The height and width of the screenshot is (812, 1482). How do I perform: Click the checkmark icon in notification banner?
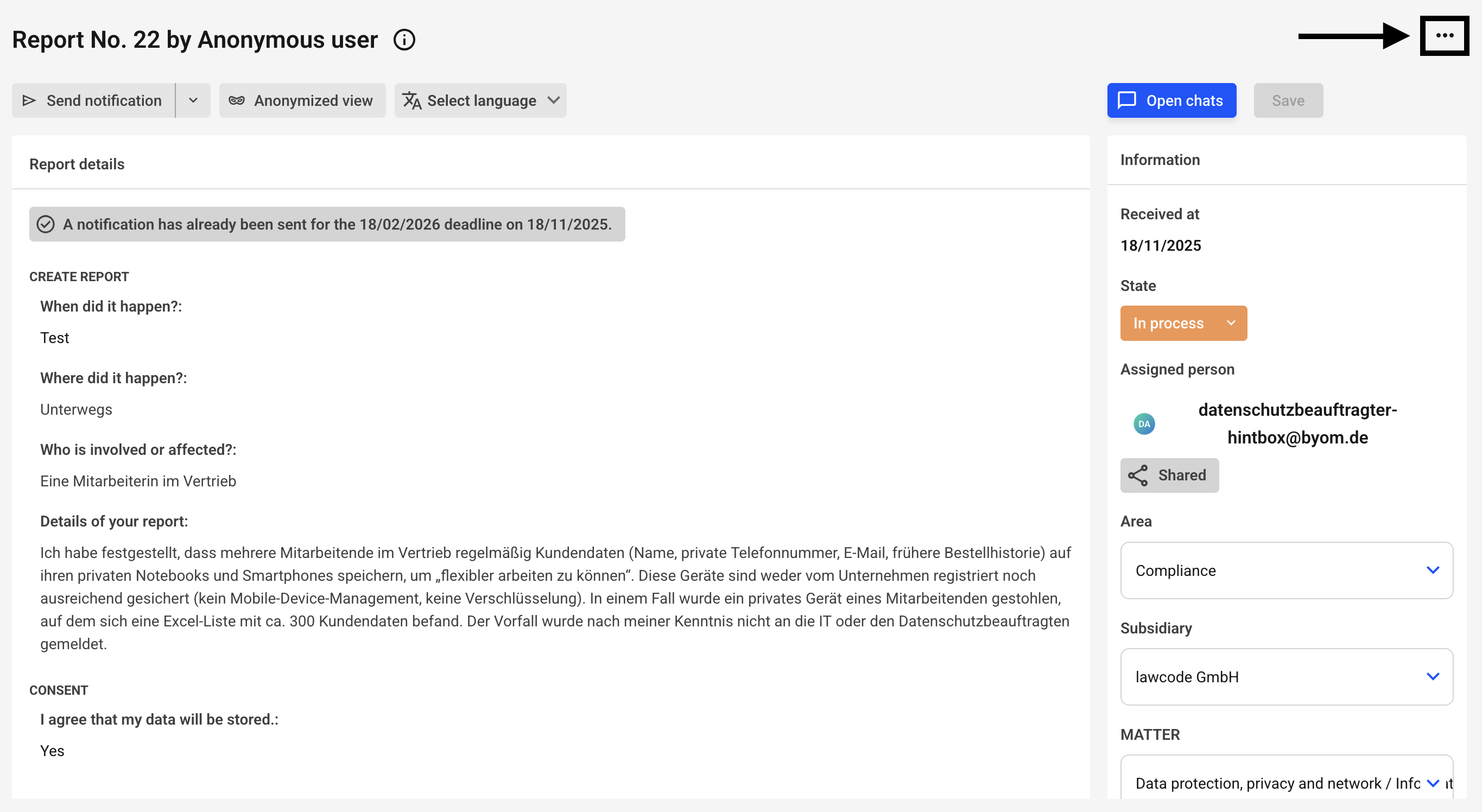[46, 224]
